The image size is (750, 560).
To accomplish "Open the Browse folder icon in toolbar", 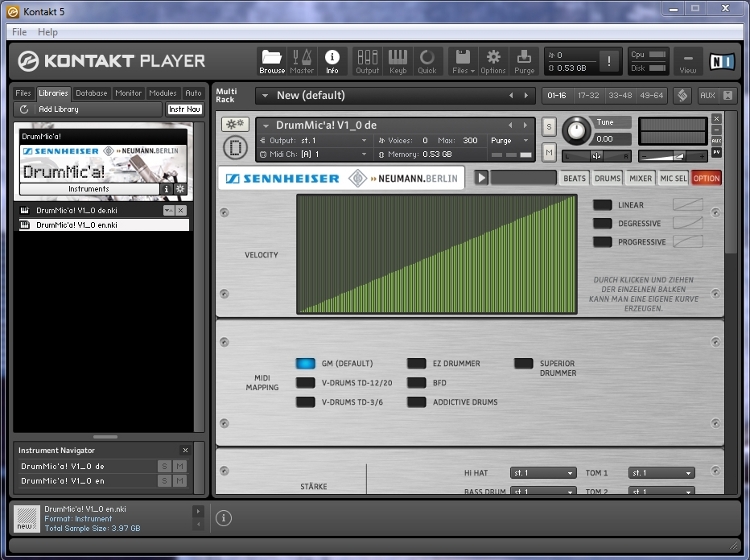I will click(272, 62).
